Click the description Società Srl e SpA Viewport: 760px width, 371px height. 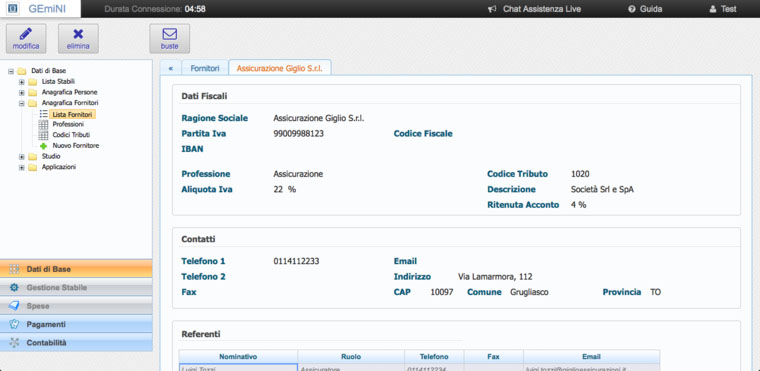[602, 190]
